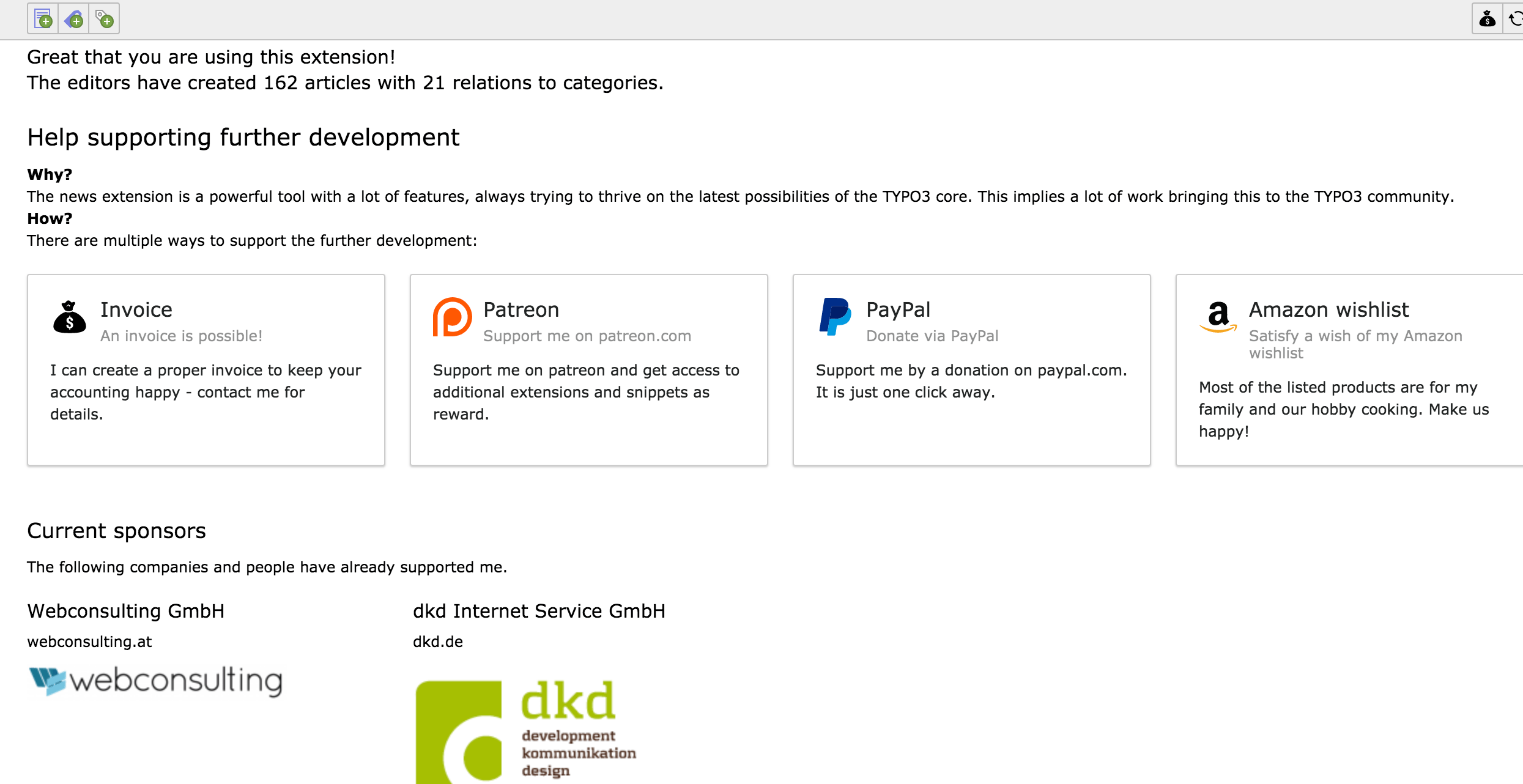Click the money bag icon in the Invoice card

click(x=70, y=317)
